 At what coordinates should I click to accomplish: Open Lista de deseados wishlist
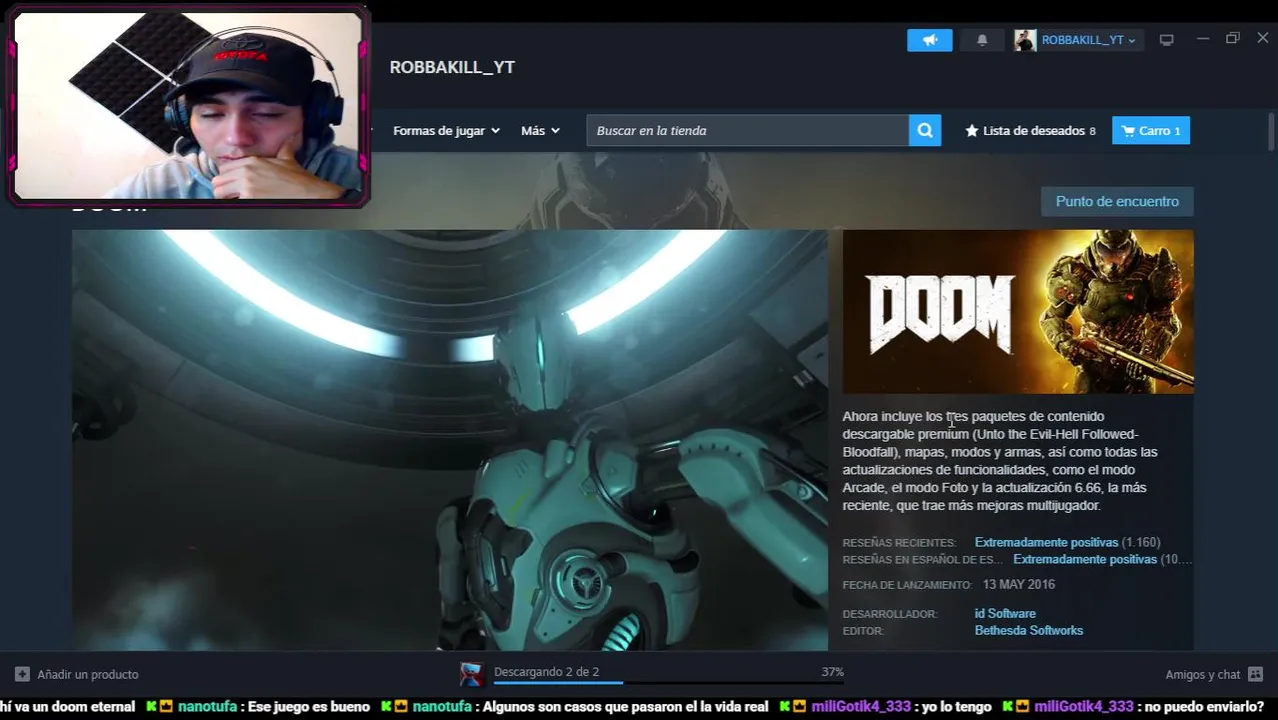click(1039, 131)
